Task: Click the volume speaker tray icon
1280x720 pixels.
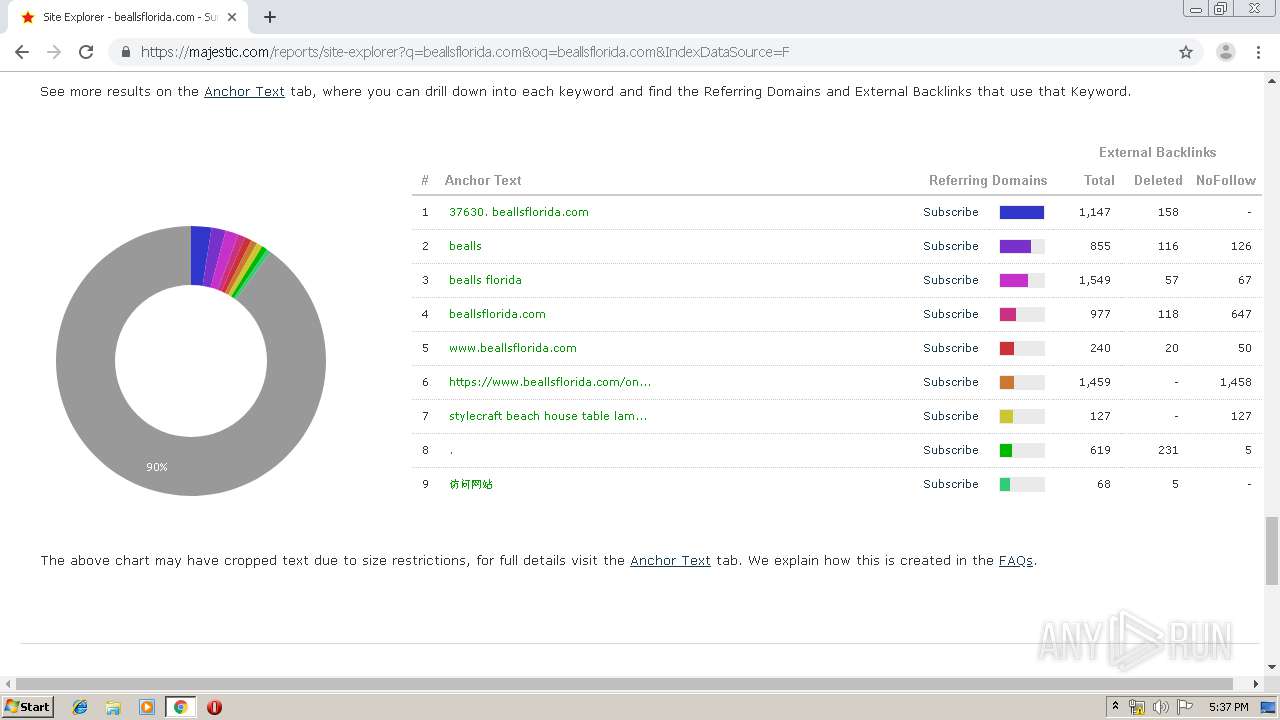Action: (x=1161, y=707)
